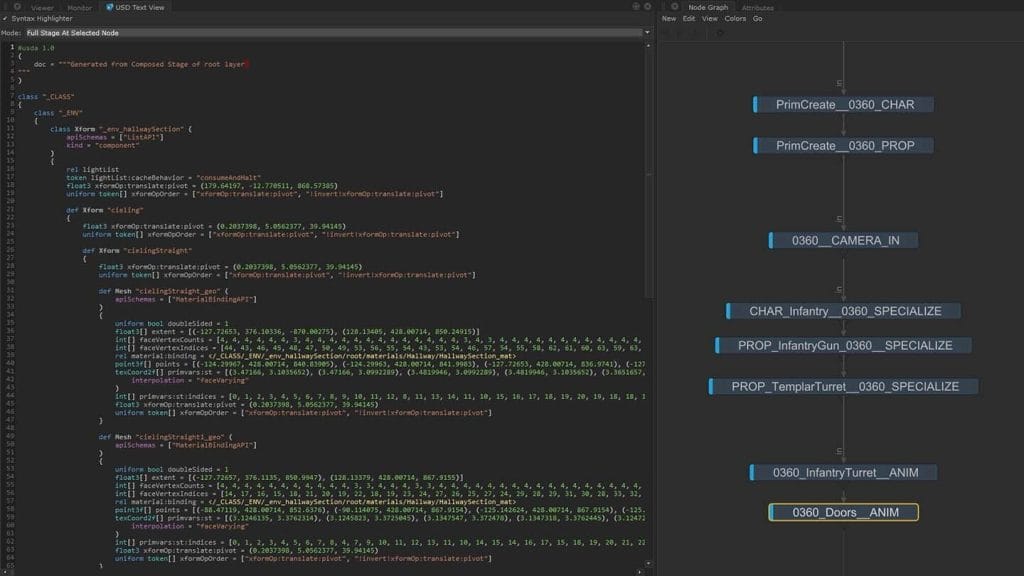This screenshot has width=1024, height=576.
Task: Switch to the Viewer tab
Action: coord(42,7)
